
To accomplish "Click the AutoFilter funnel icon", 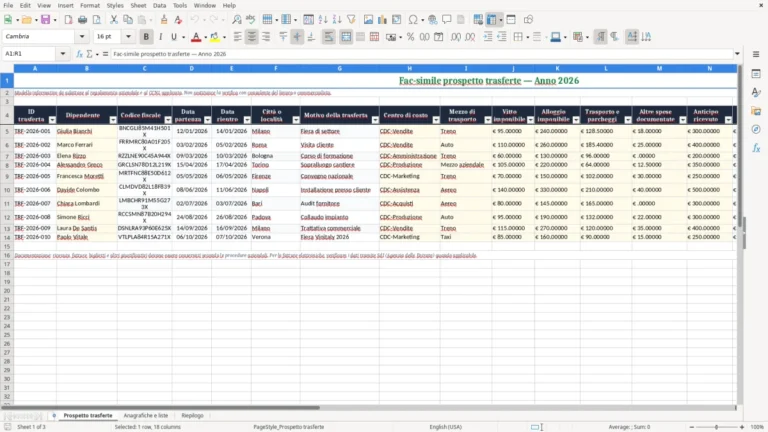I will pos(351,20).
